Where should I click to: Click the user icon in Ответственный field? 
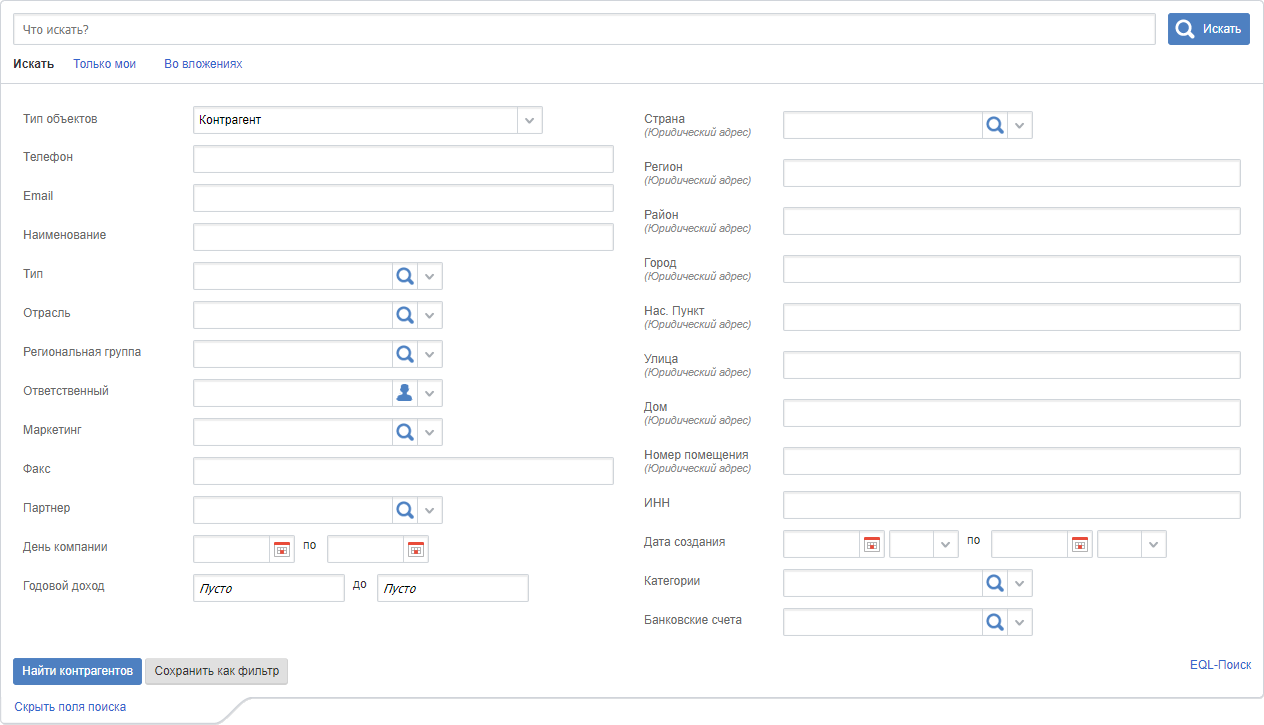[404, 394]
